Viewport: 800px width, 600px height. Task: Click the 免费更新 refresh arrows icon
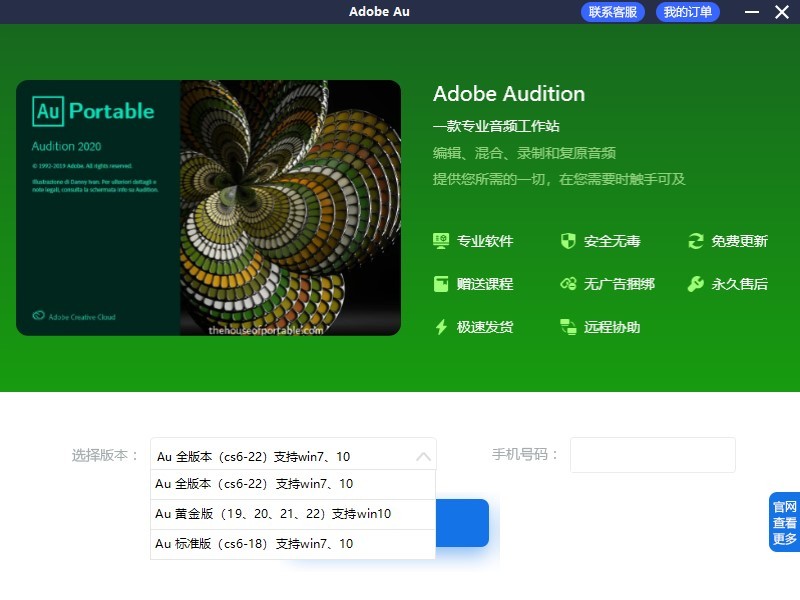(x=695, y=241)
